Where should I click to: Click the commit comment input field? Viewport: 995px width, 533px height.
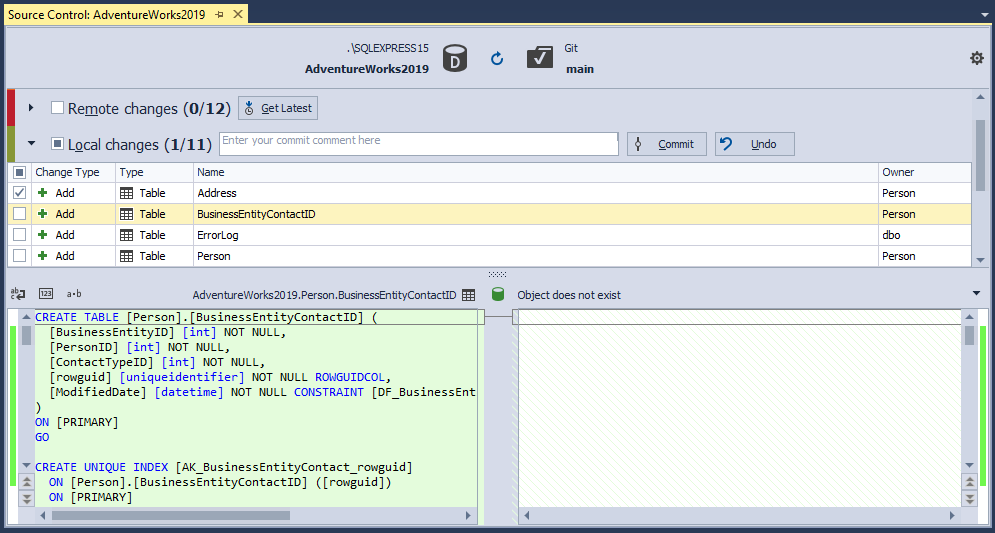pos(419,144)
